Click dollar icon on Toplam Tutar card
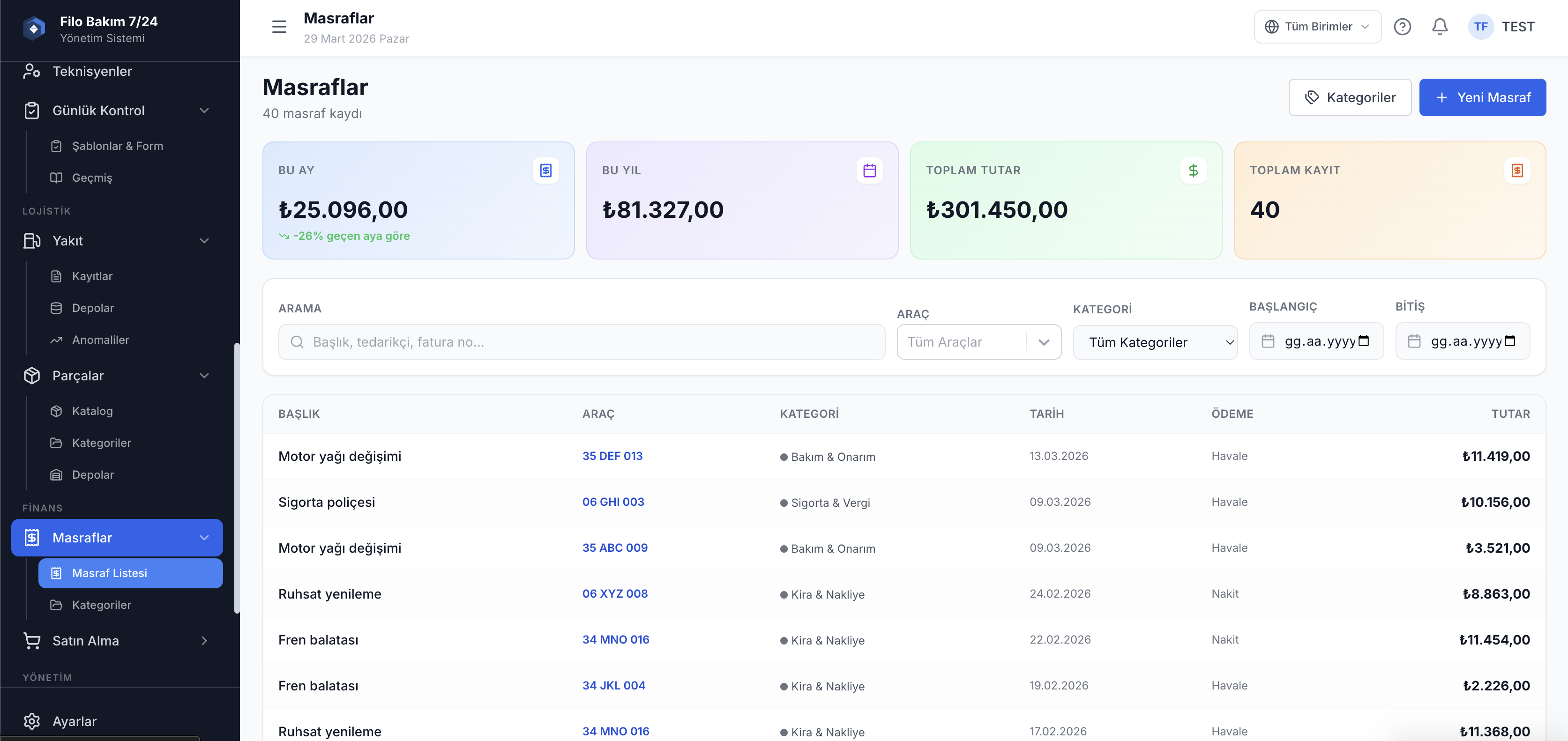 point(1193,170)
